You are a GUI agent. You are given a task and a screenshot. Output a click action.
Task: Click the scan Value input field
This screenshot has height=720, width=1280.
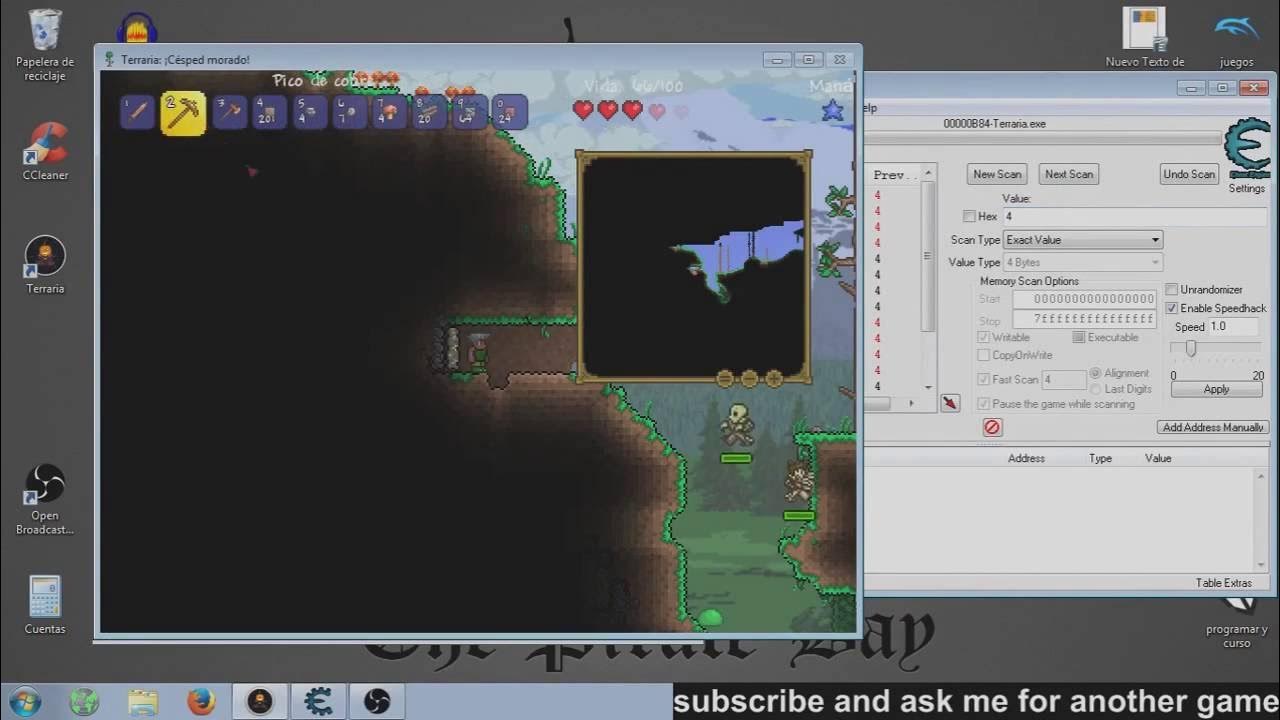coord(1135,216)
